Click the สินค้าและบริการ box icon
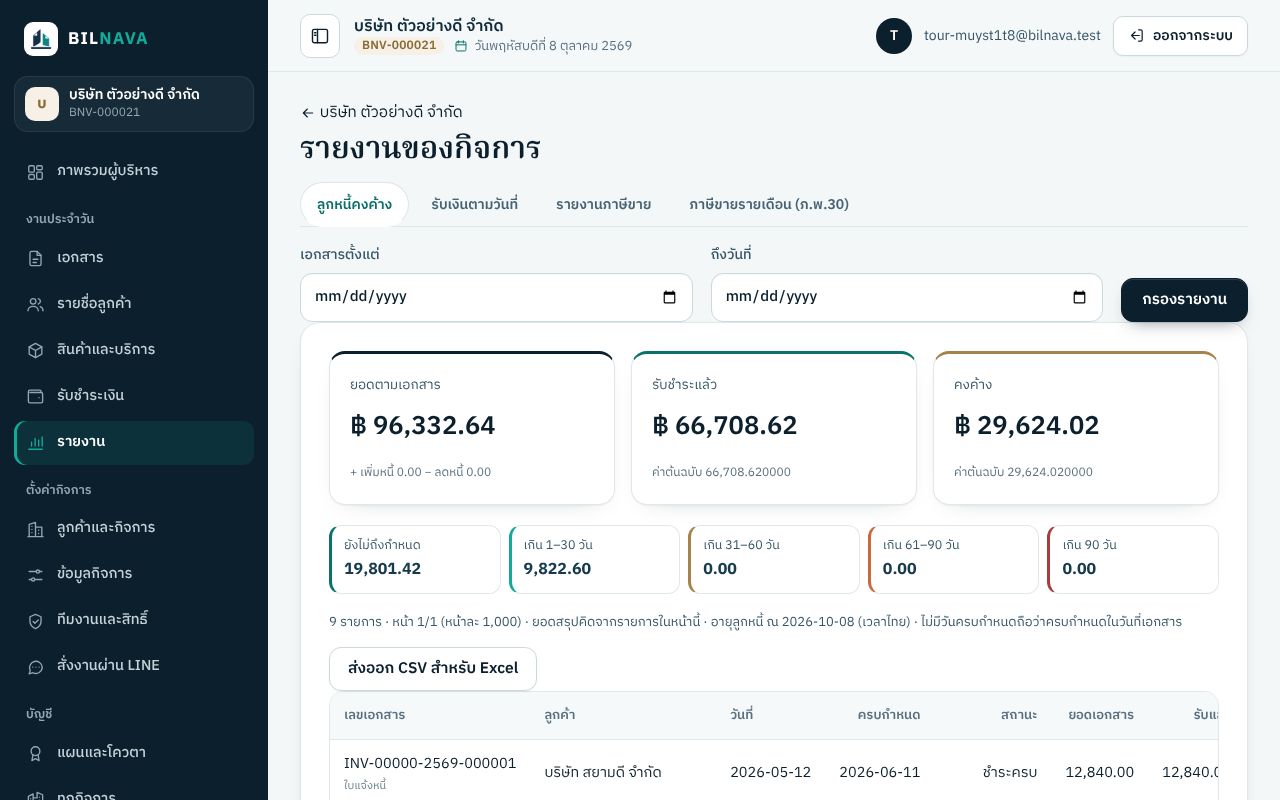1280x800 pixels. (36, 350)
